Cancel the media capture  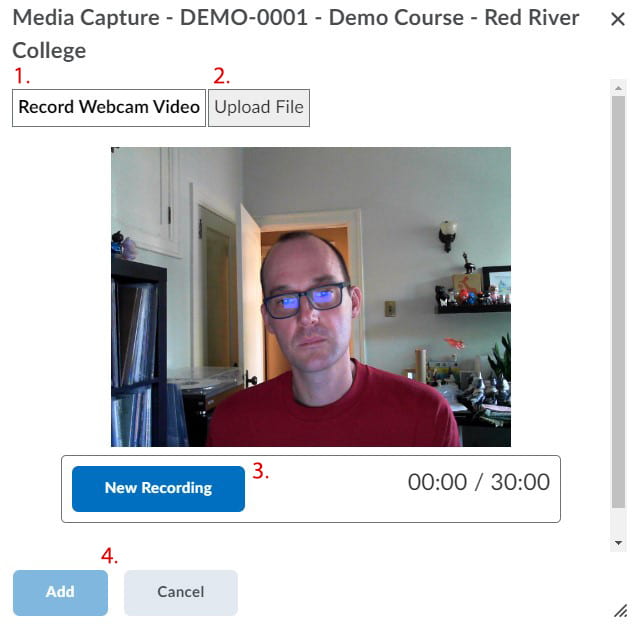pyautogui.click(x=181, y=592)
